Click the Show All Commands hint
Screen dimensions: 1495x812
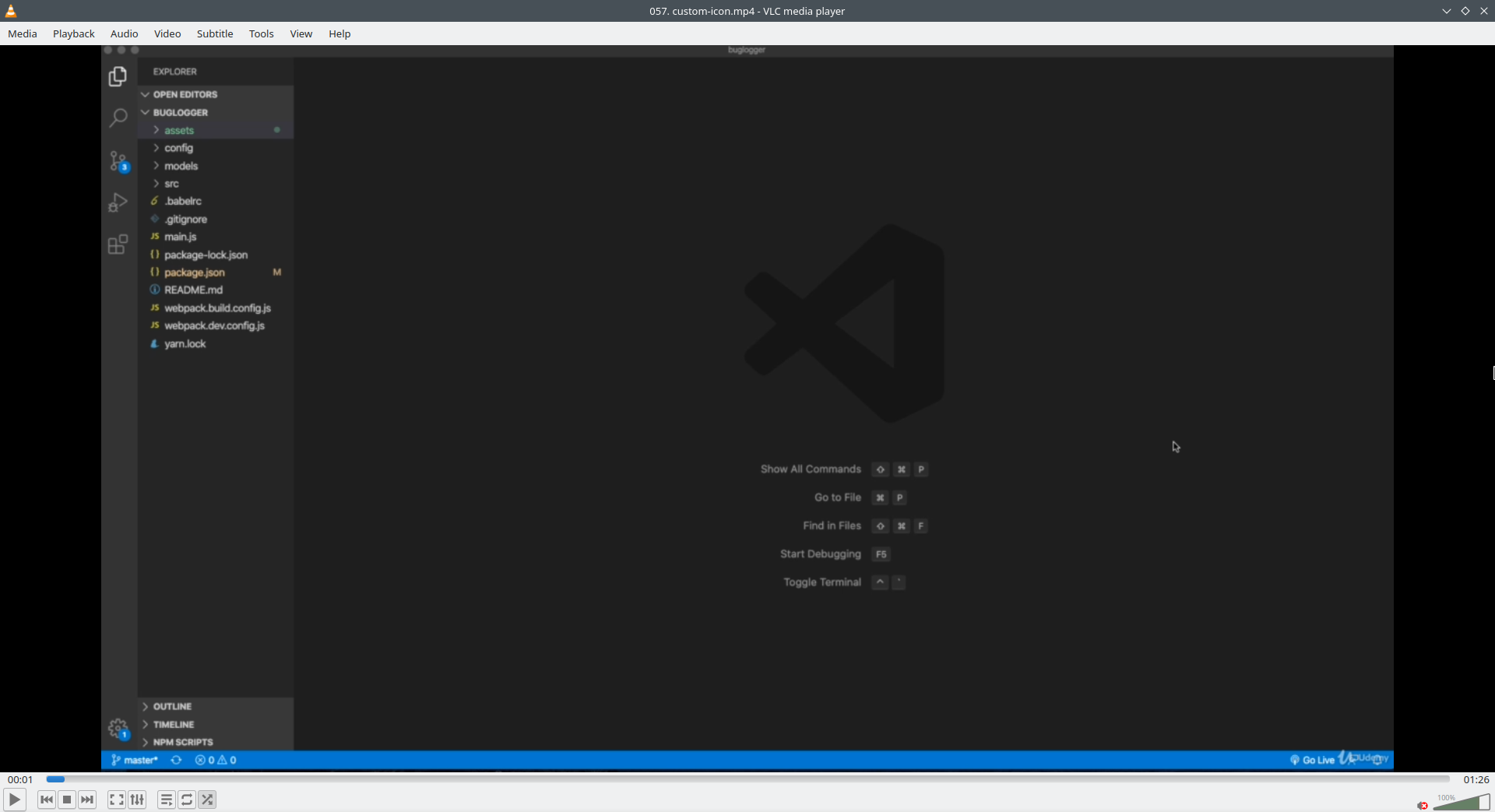(x=811, y=469)
